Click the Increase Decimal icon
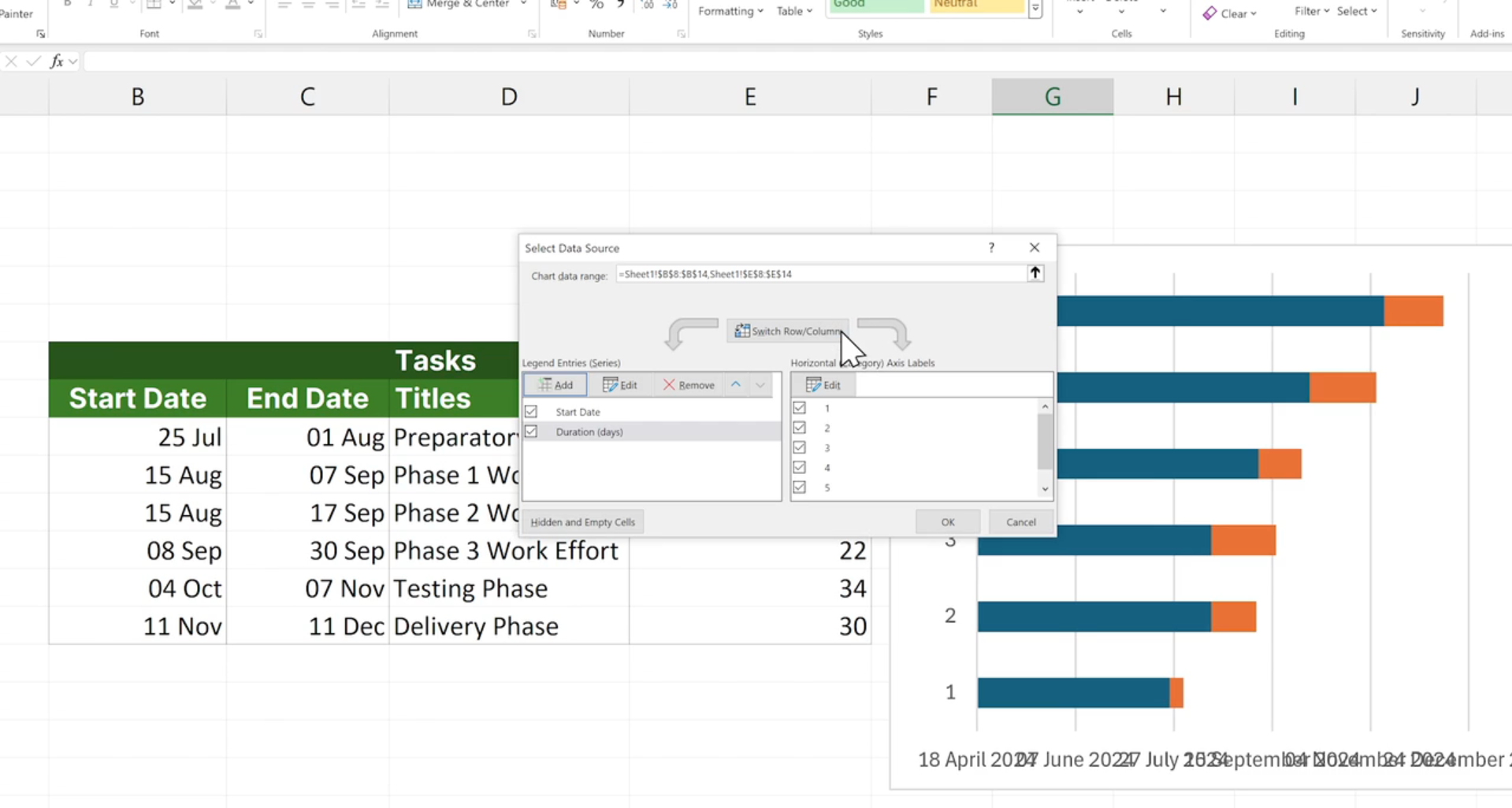This screenshot has height=808, width=1512. tap(647, 5)
